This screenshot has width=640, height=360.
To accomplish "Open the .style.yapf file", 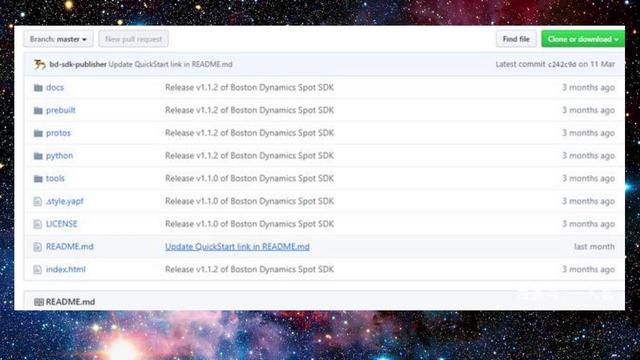I will tap(65, 201).
